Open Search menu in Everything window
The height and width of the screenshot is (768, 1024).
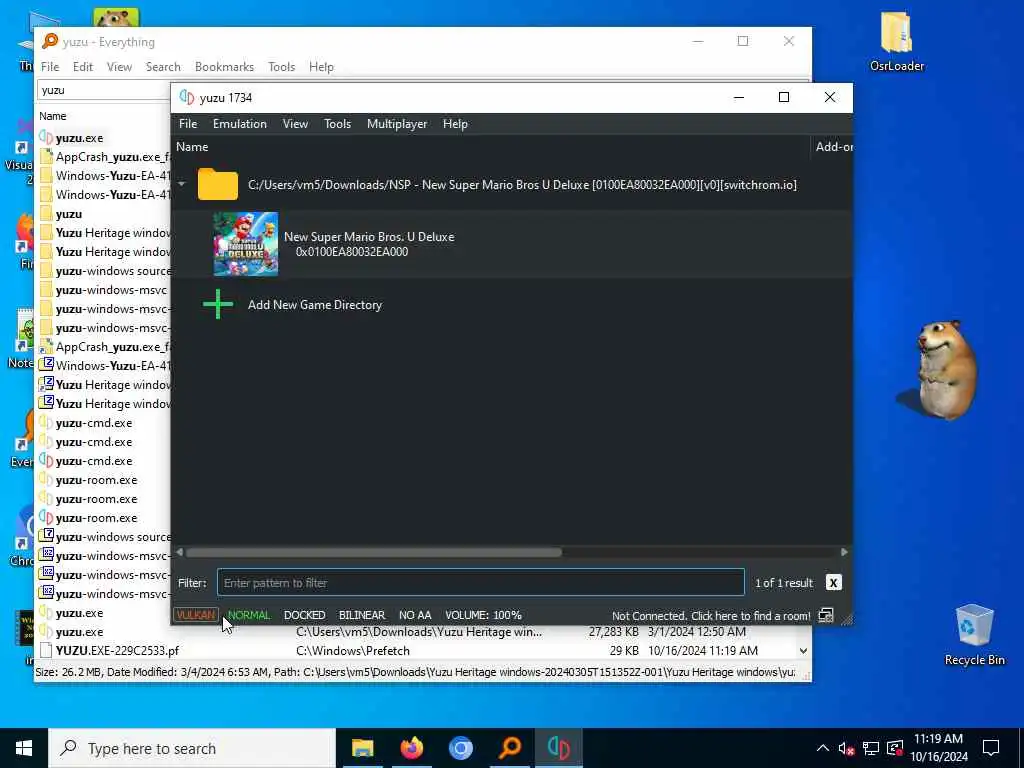(163, 67)
